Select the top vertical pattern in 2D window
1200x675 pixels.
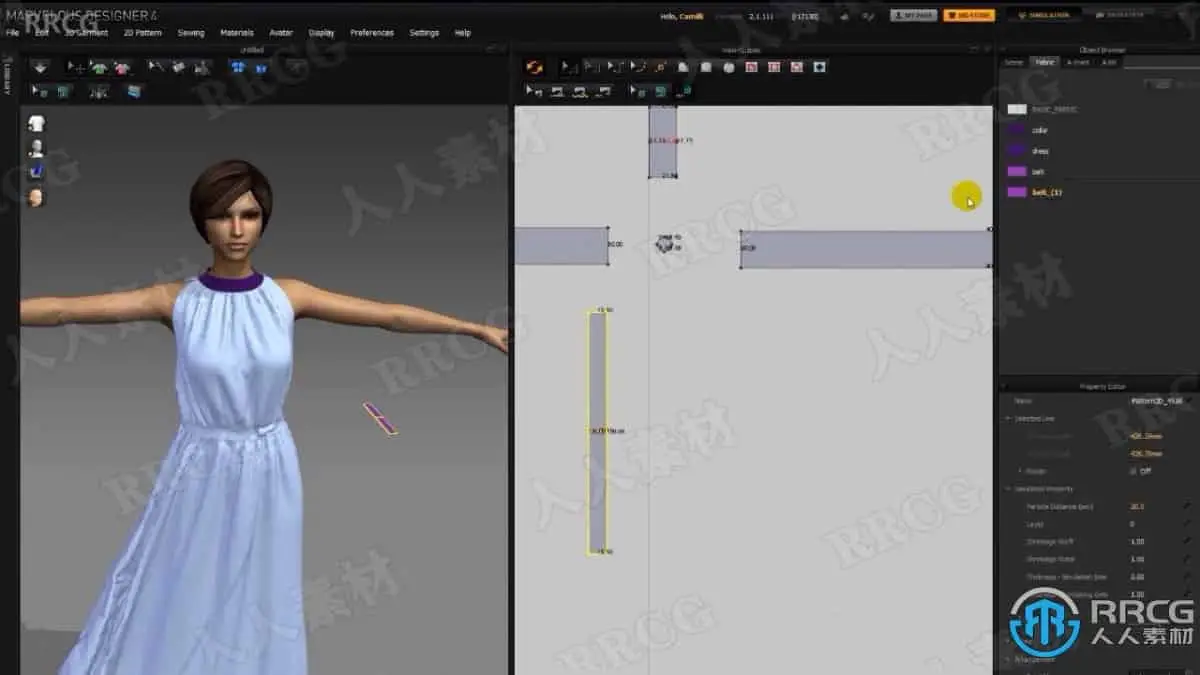coord(662,141)
